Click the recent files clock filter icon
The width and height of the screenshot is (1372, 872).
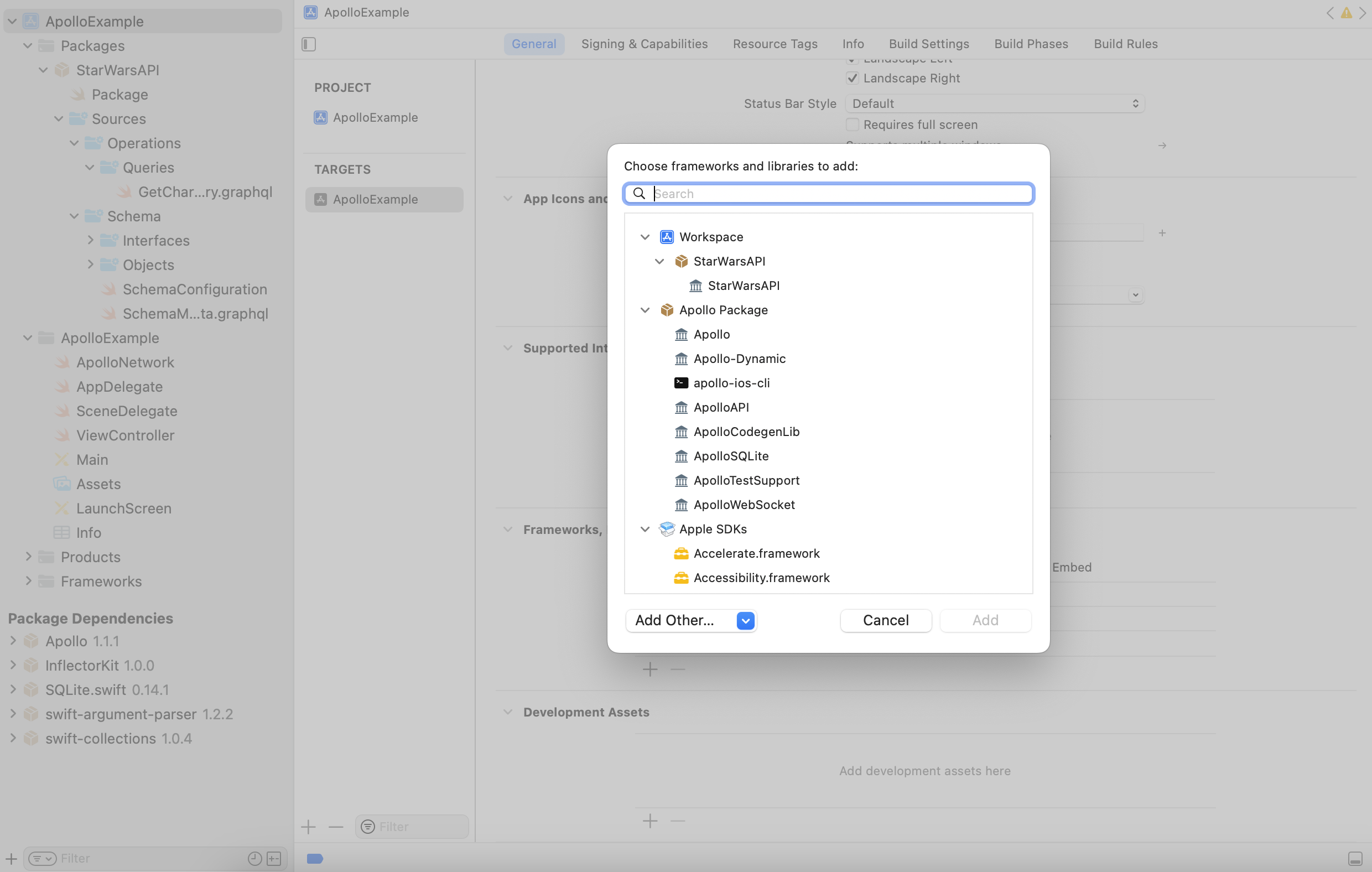coord(254,858)
